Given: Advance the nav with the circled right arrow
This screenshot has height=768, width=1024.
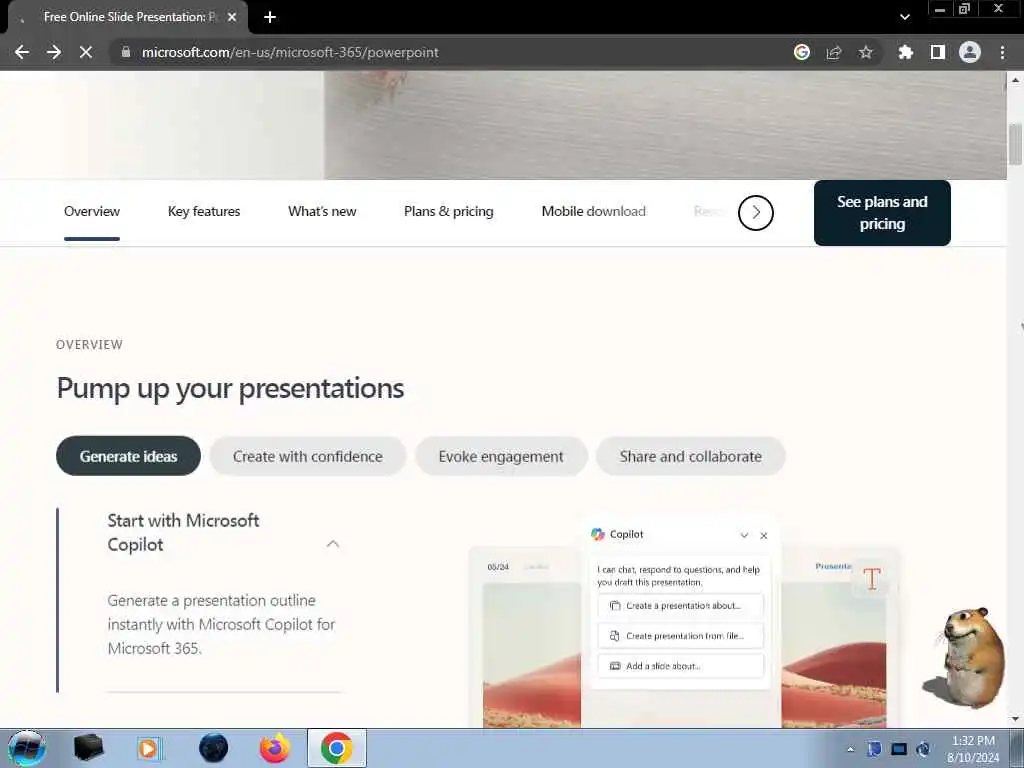Looking at the screenshot, I should [x=756, y=212].
